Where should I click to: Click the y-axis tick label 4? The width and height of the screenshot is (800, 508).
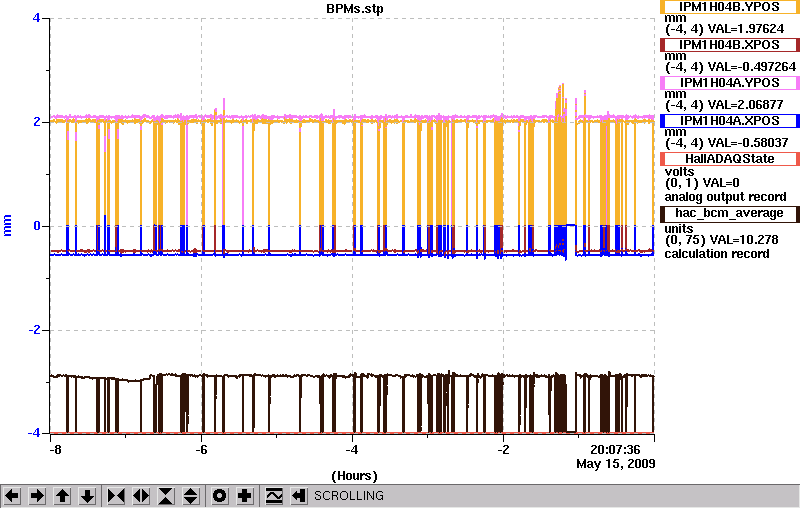pos(36,18)
